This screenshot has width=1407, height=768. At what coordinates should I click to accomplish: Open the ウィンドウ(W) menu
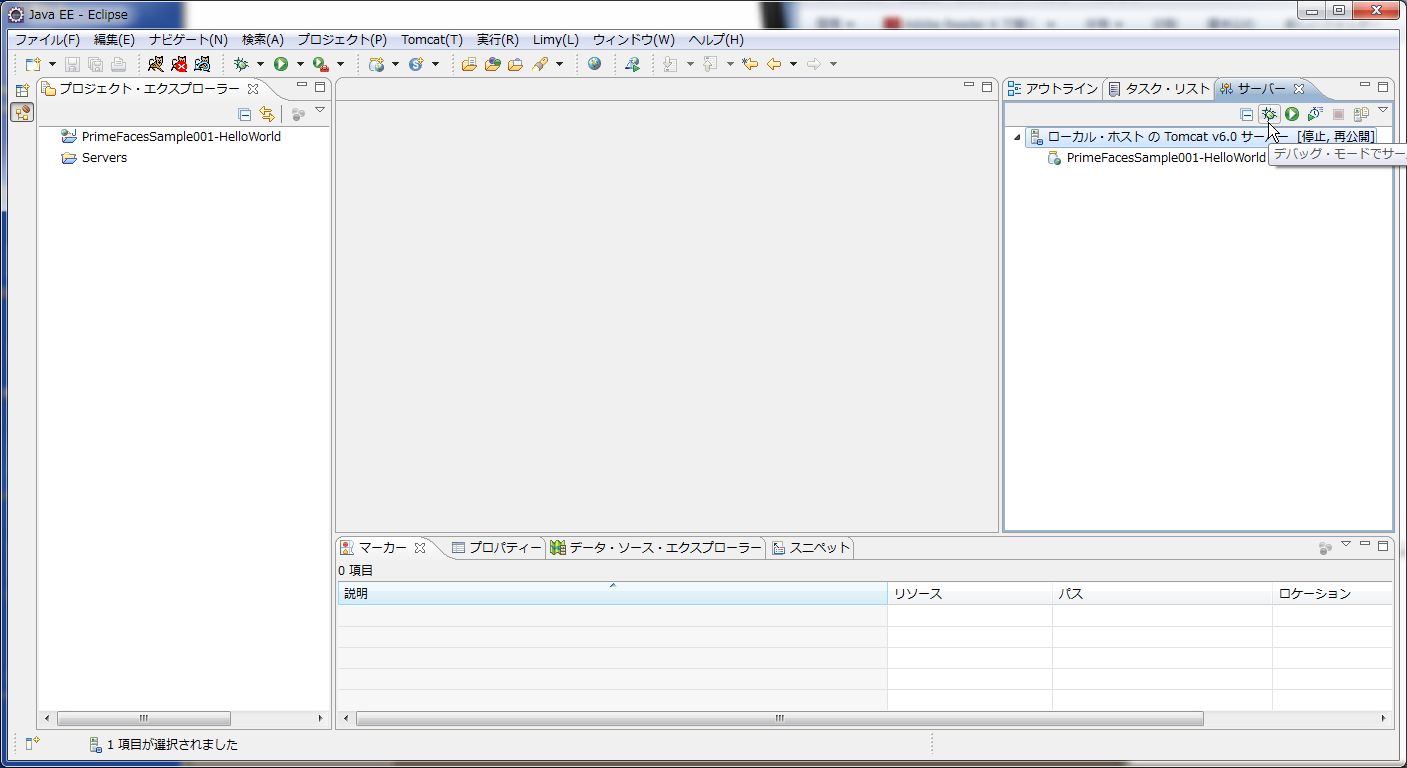coord(634,40)
